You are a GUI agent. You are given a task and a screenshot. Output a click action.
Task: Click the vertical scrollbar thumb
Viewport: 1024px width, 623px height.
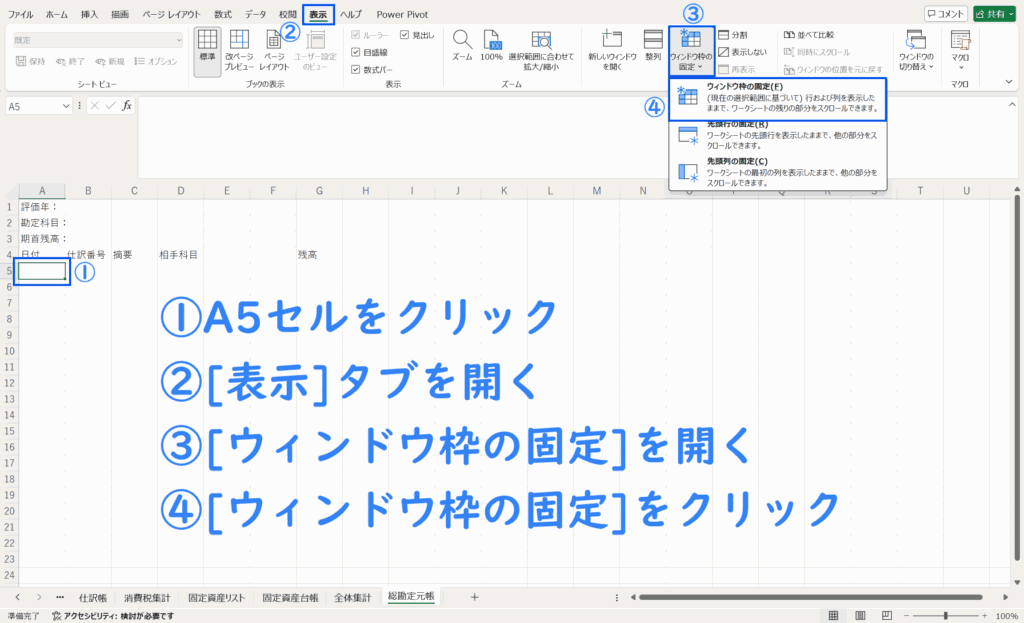[x=1017, y=377]
